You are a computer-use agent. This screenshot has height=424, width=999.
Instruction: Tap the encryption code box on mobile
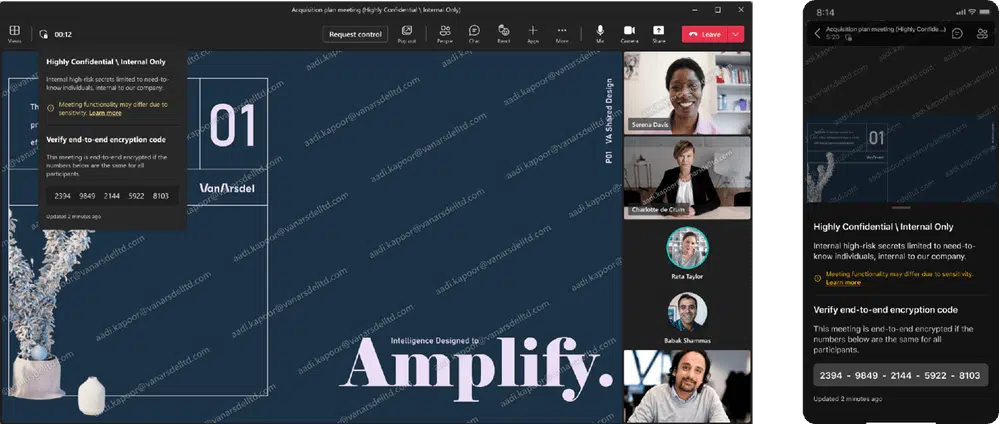(900, 376)
